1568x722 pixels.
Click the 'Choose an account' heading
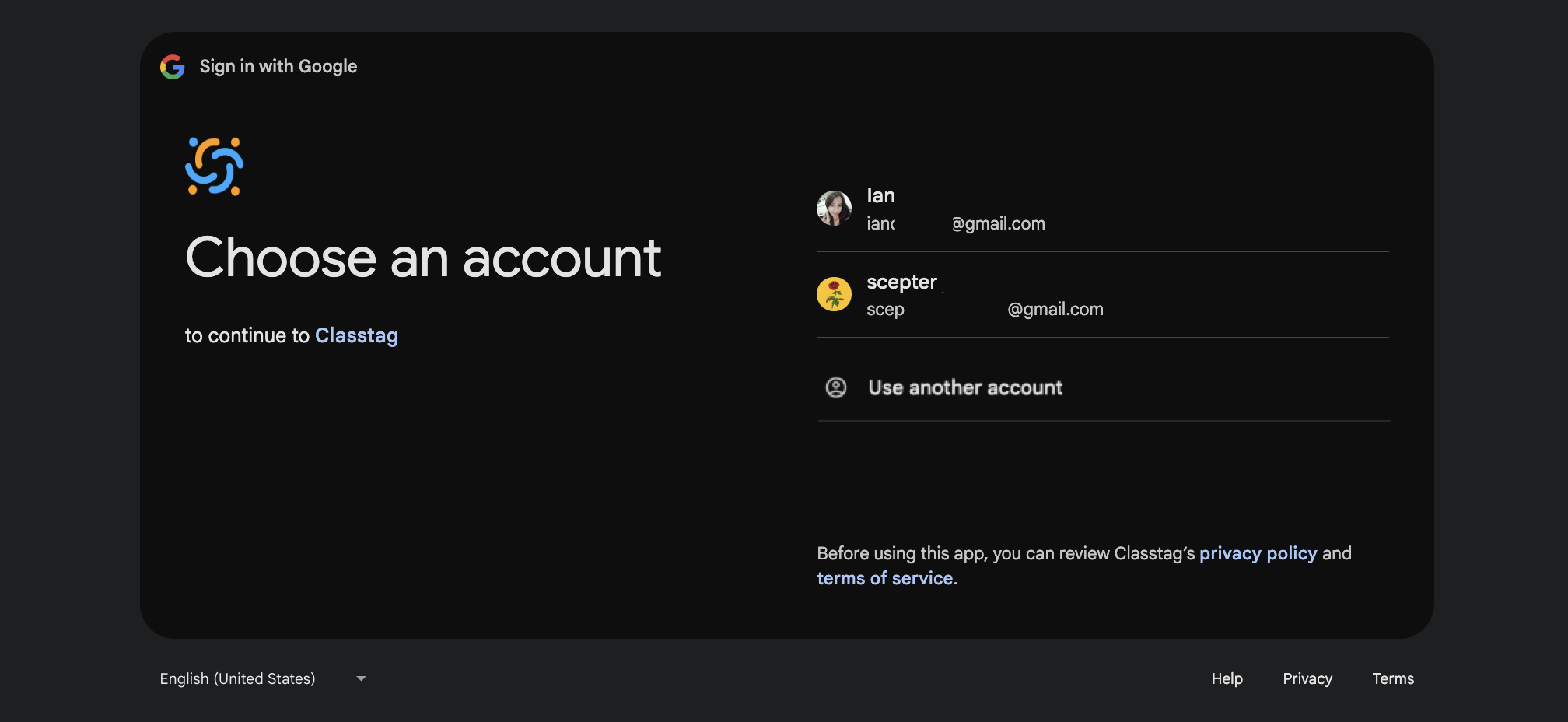coord(423,258)
